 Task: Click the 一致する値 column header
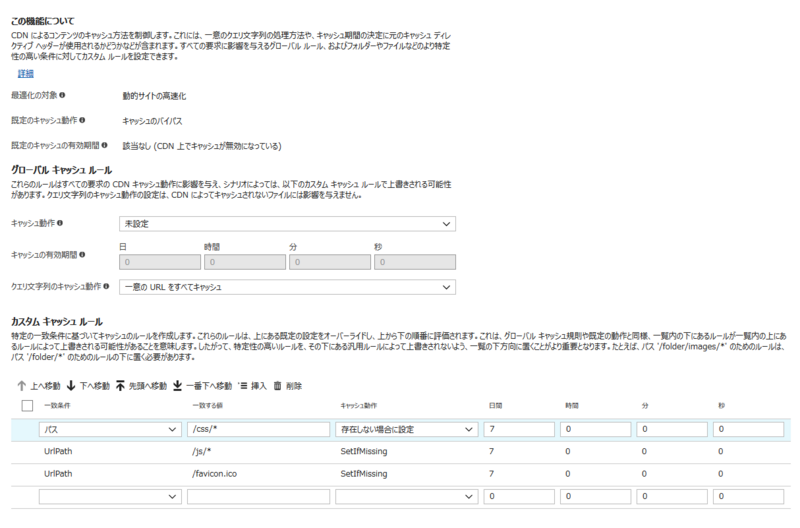[208, 406]
